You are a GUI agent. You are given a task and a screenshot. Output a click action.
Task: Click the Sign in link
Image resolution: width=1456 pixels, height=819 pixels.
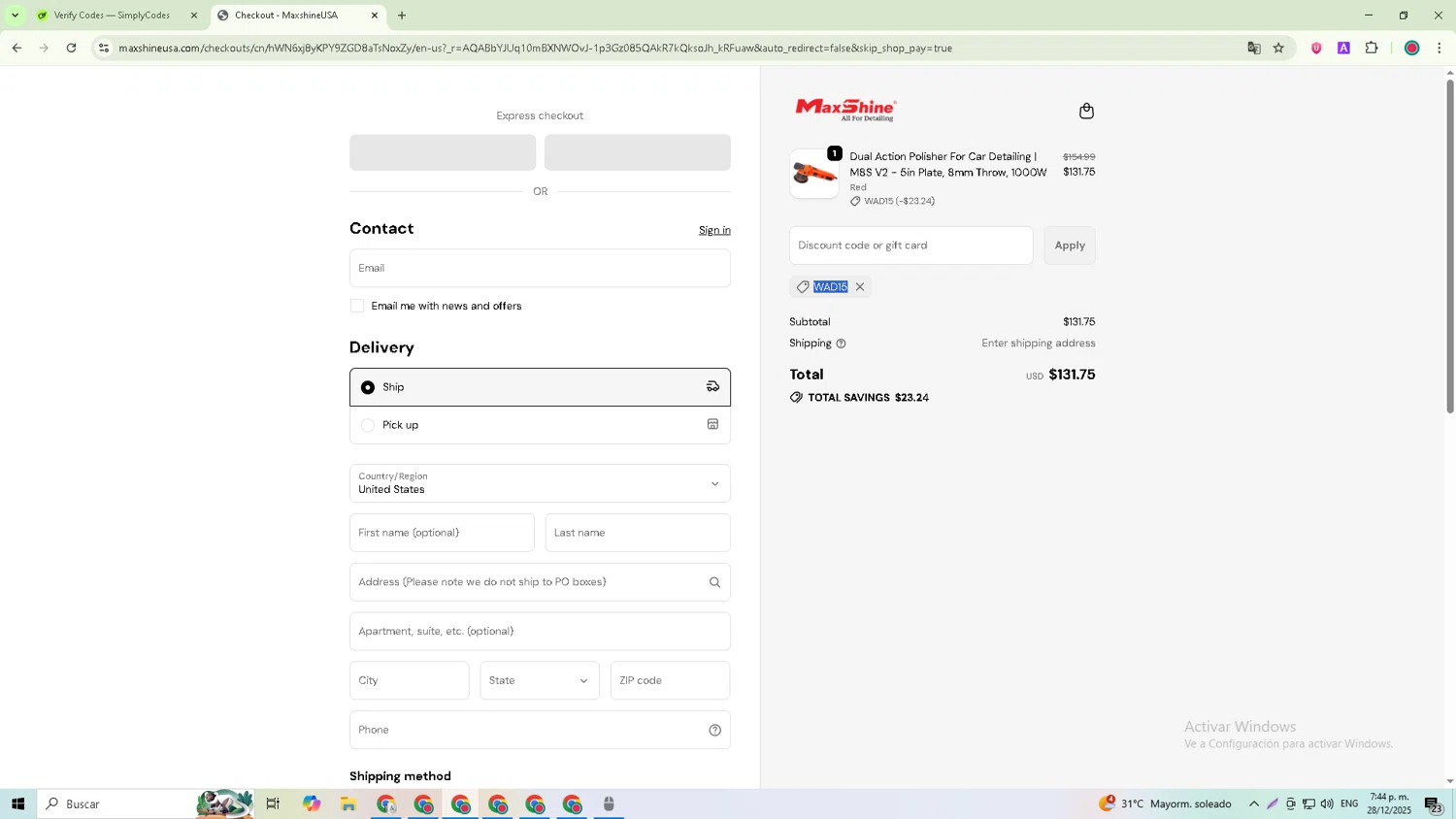point(714,230)
